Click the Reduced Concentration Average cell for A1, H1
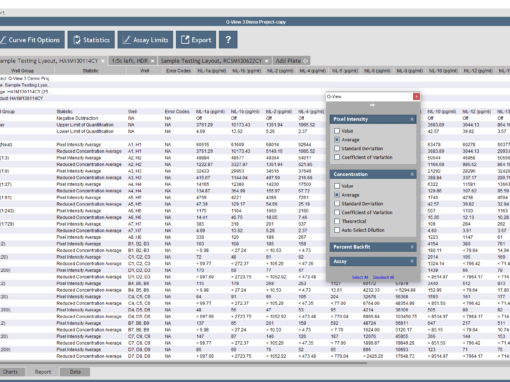The height and width of the screenshot is (382, 510). pos(89,151)
